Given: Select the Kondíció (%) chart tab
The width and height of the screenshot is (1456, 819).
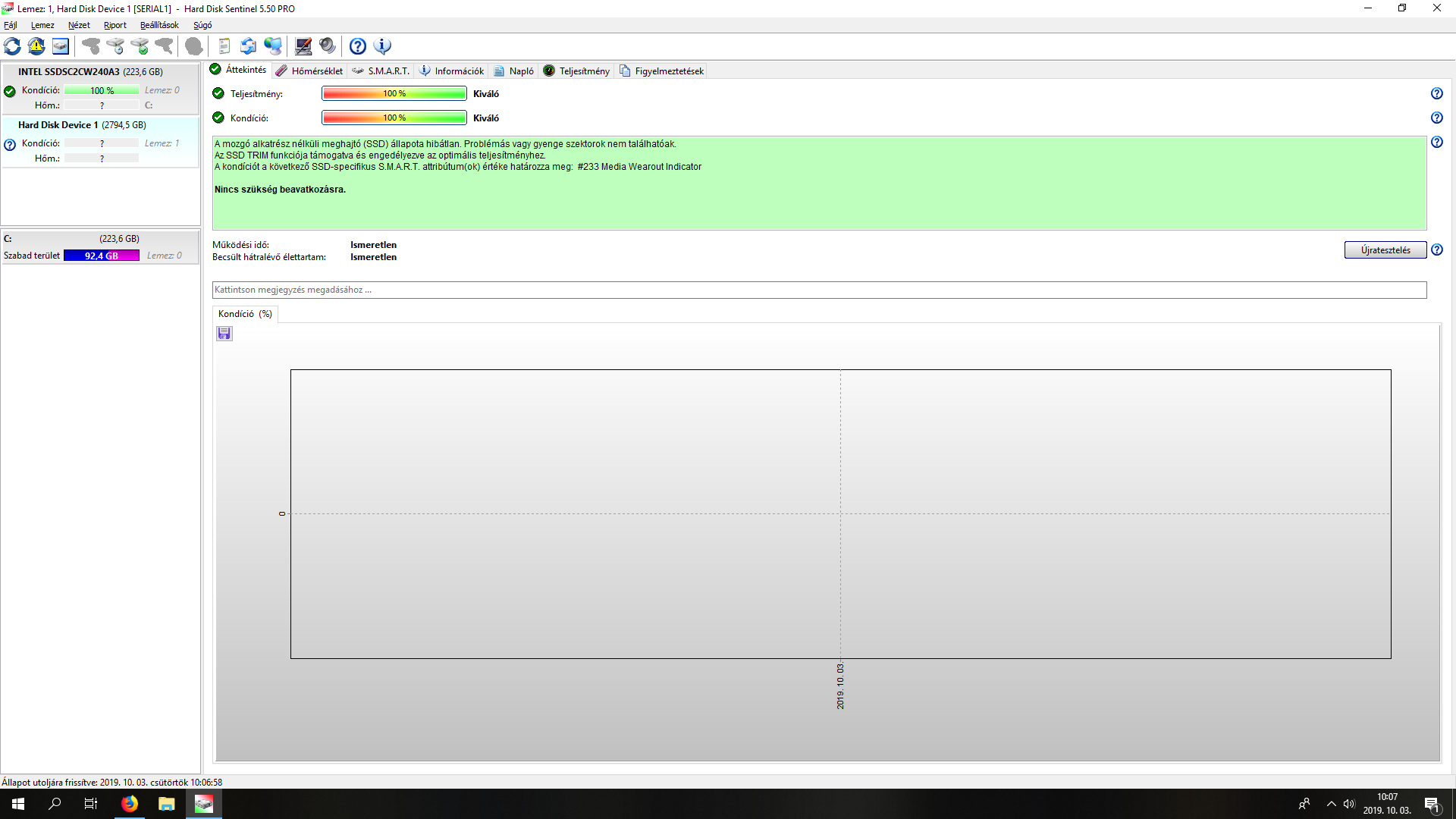Looking at the screenshot, I should click(245, 314).
